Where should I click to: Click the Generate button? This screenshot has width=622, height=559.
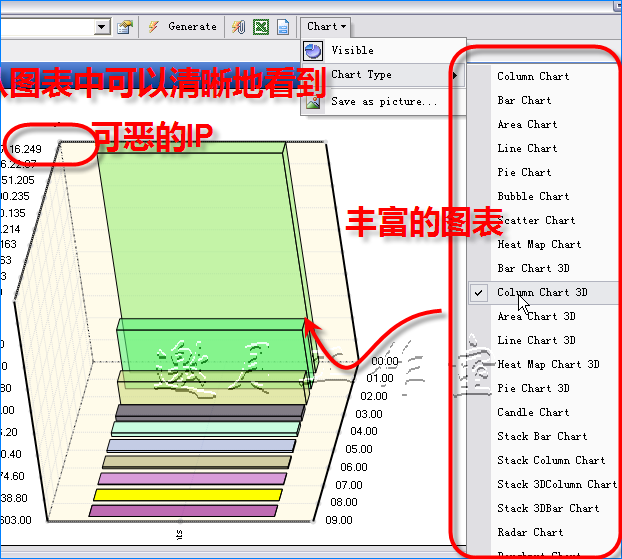click(183, 27)
